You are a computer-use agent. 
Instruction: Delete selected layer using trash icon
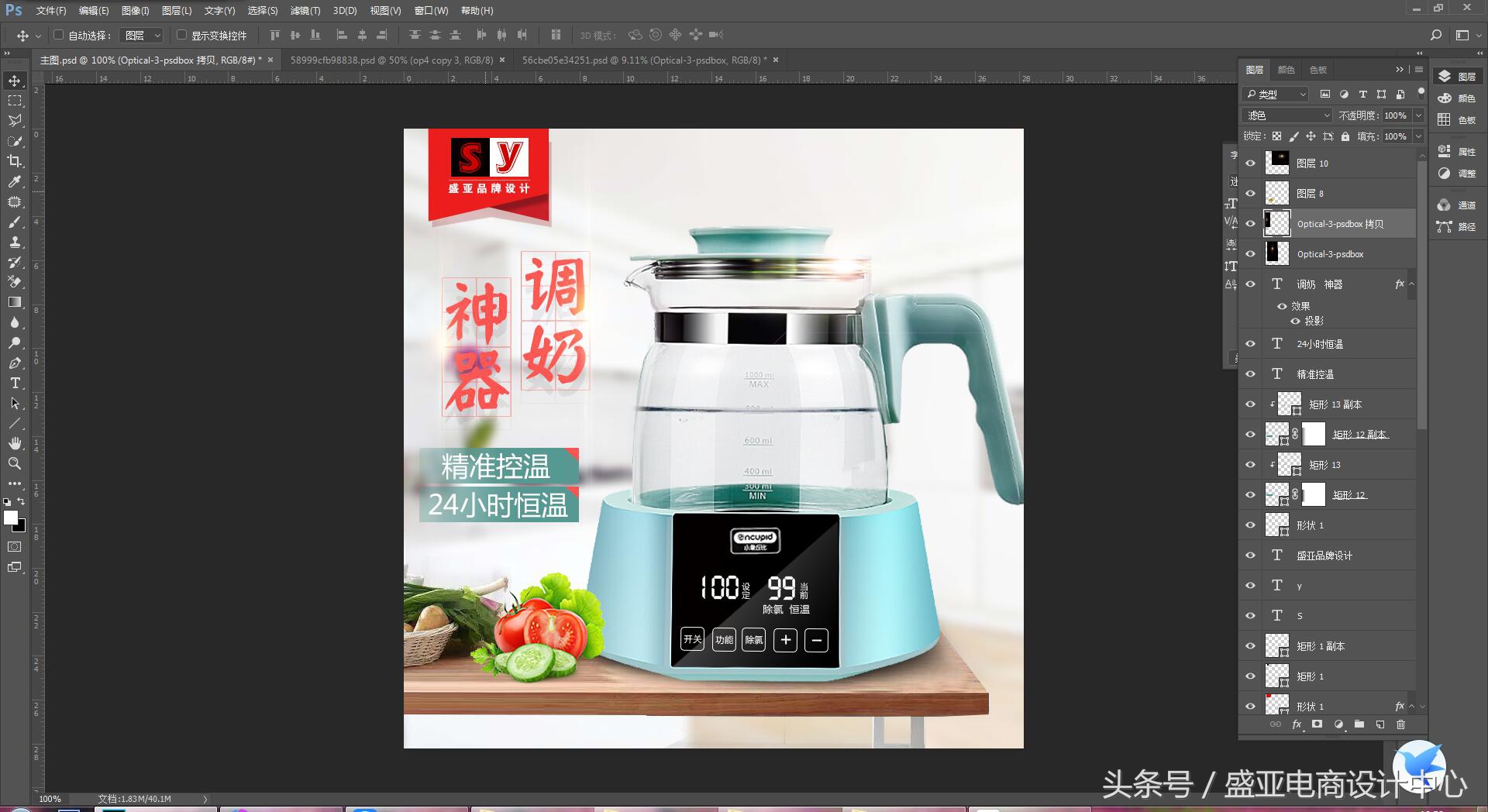[1400, 724]
